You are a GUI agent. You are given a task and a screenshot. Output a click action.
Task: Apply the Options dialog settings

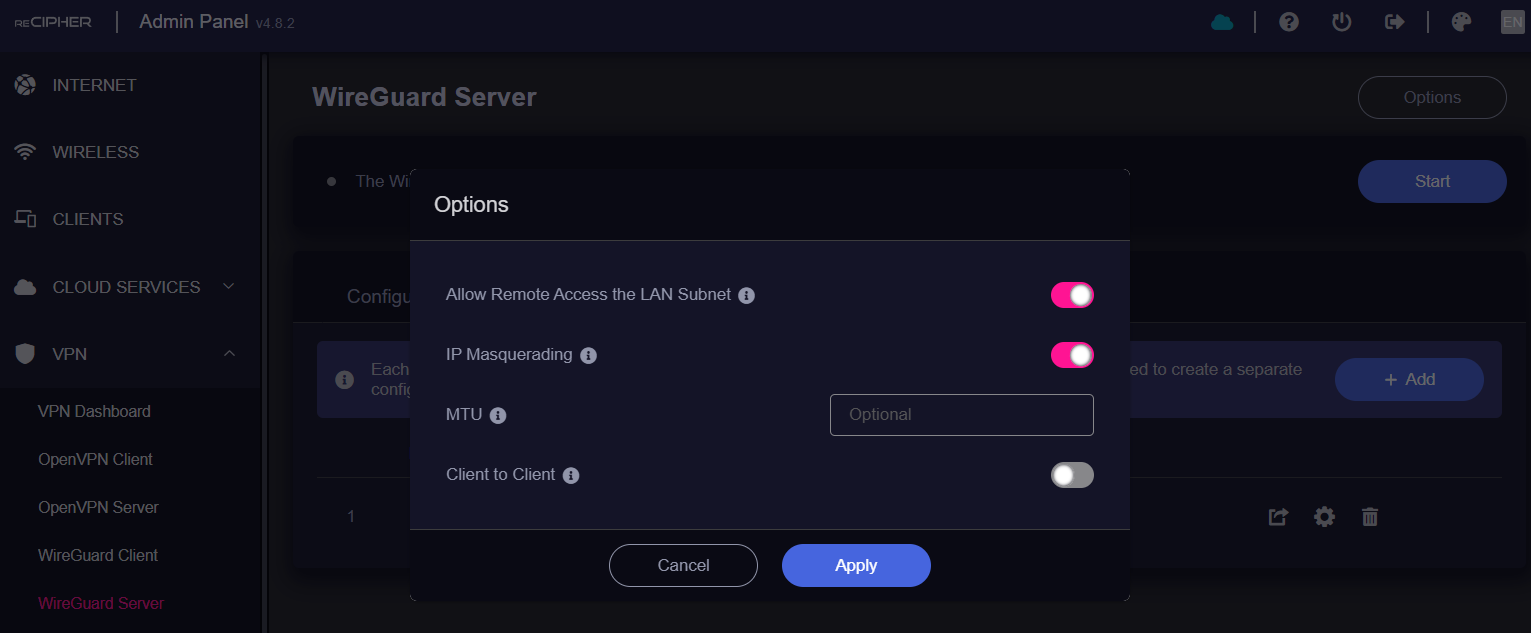tap(856, 565)
